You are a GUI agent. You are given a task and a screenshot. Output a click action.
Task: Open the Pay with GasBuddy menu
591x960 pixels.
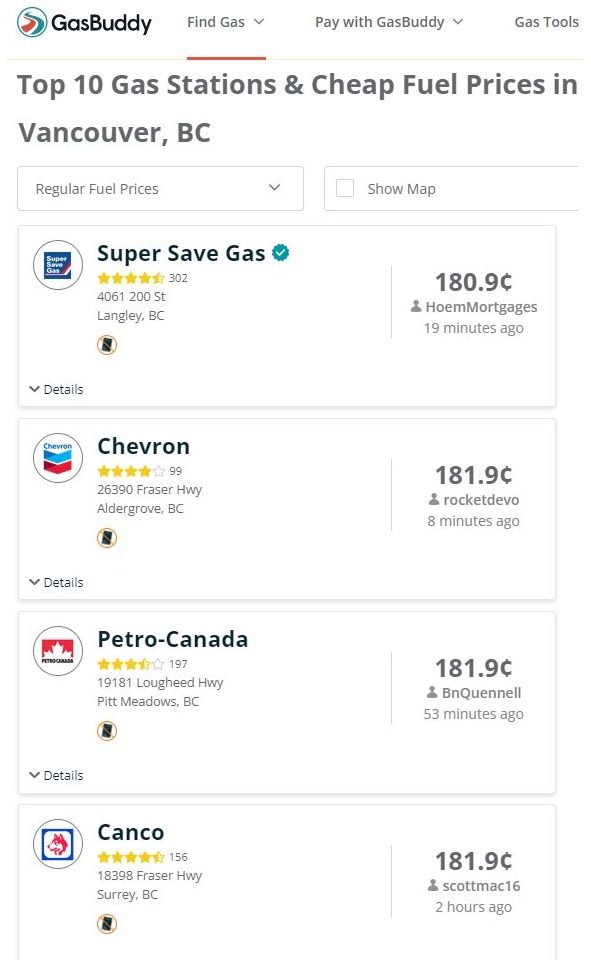[x=389, y=22]
